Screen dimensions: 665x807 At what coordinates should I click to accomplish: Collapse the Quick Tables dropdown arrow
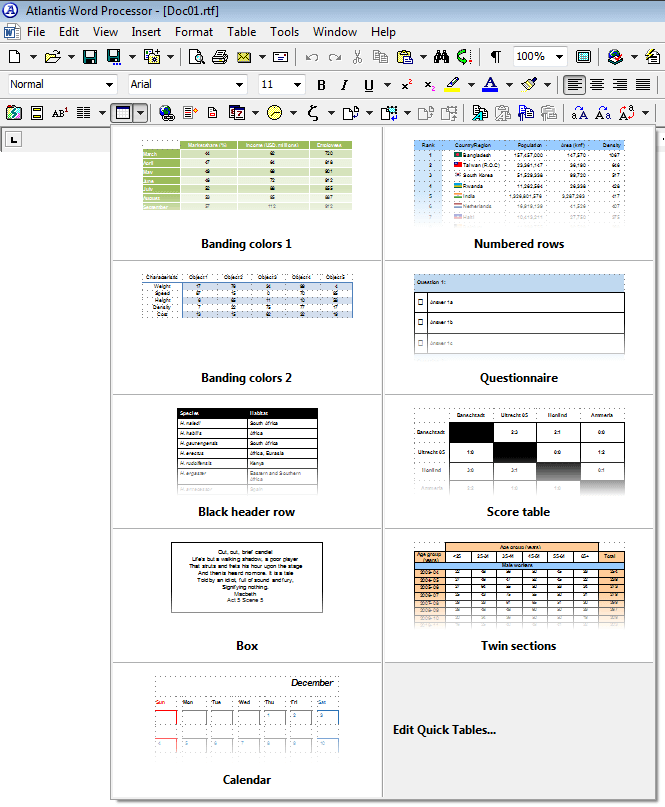pos(141,113)
